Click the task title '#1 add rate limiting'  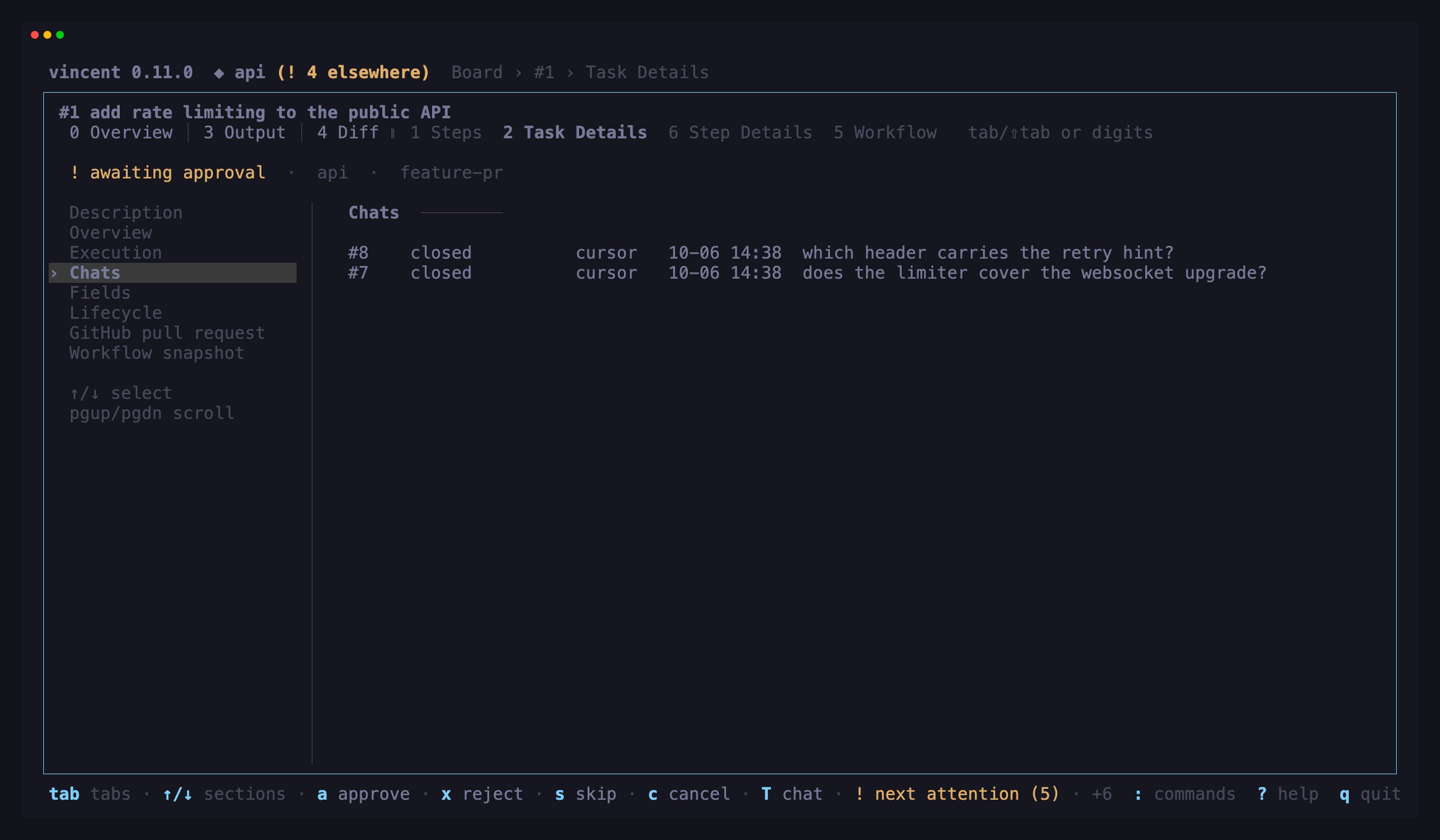click(x=255, y=112)
